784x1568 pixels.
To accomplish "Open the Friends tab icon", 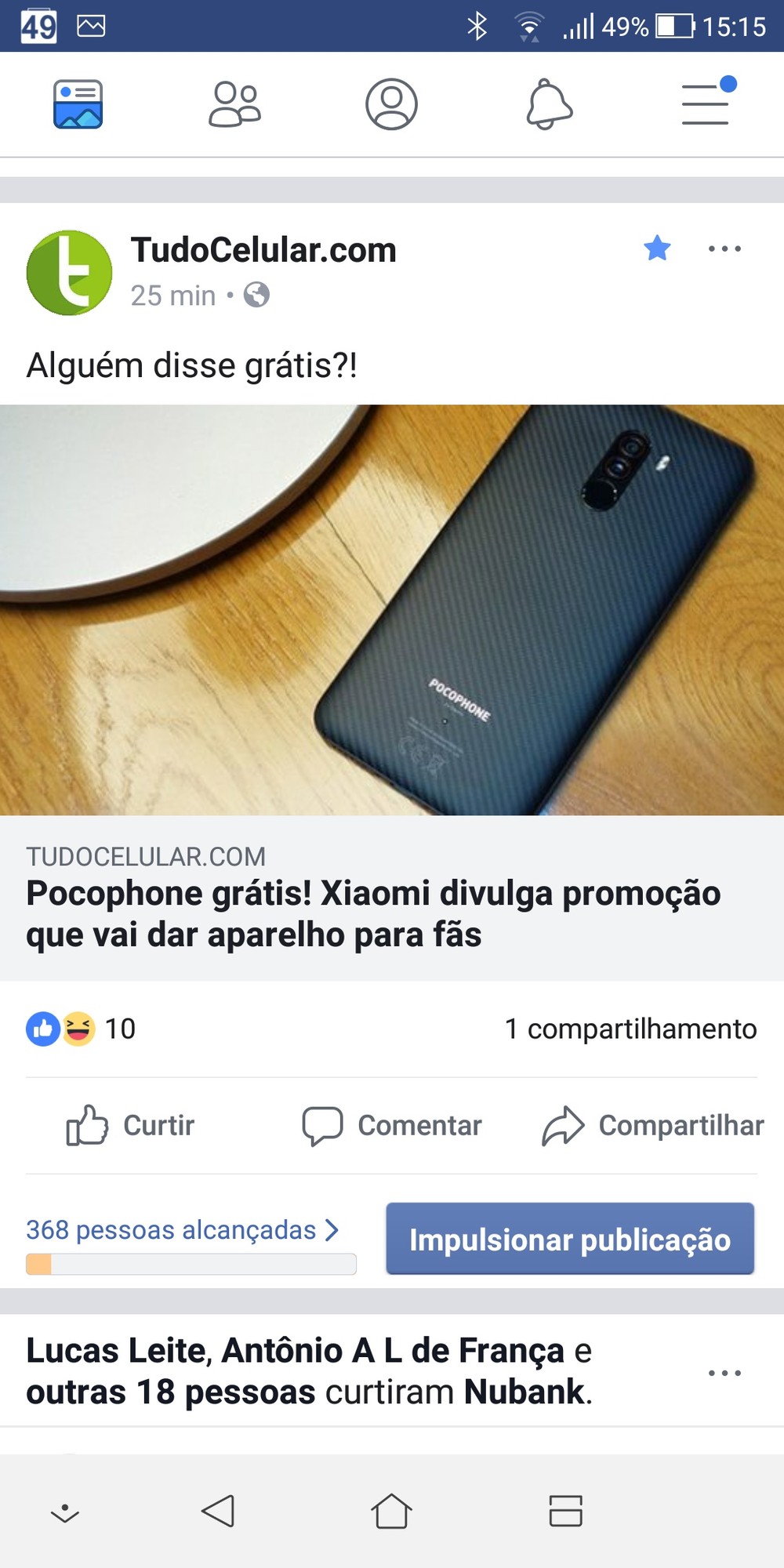I will 234,103.
